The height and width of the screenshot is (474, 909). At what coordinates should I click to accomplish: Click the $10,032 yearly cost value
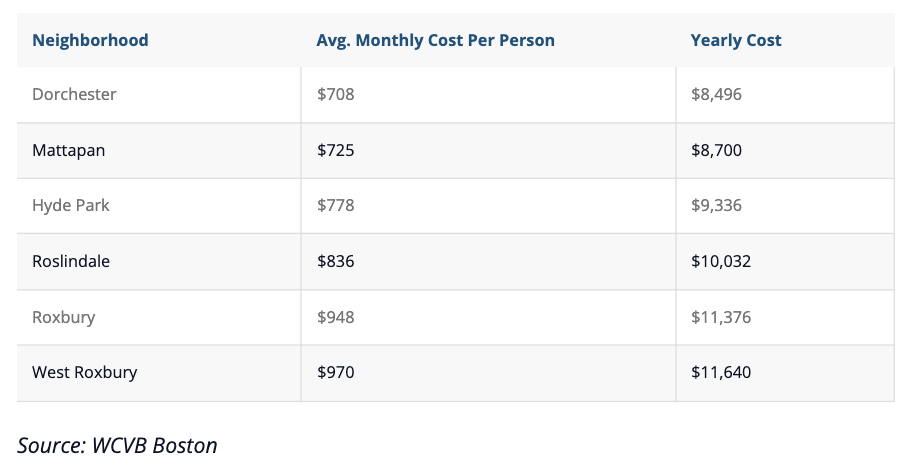721,261
